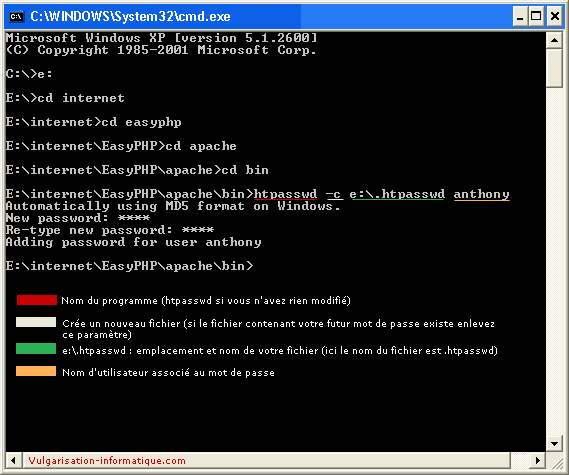The width and height of the screenshot is (569, 475).
Task: Minimize the cmd.exe window
Action: pos(520,17)
